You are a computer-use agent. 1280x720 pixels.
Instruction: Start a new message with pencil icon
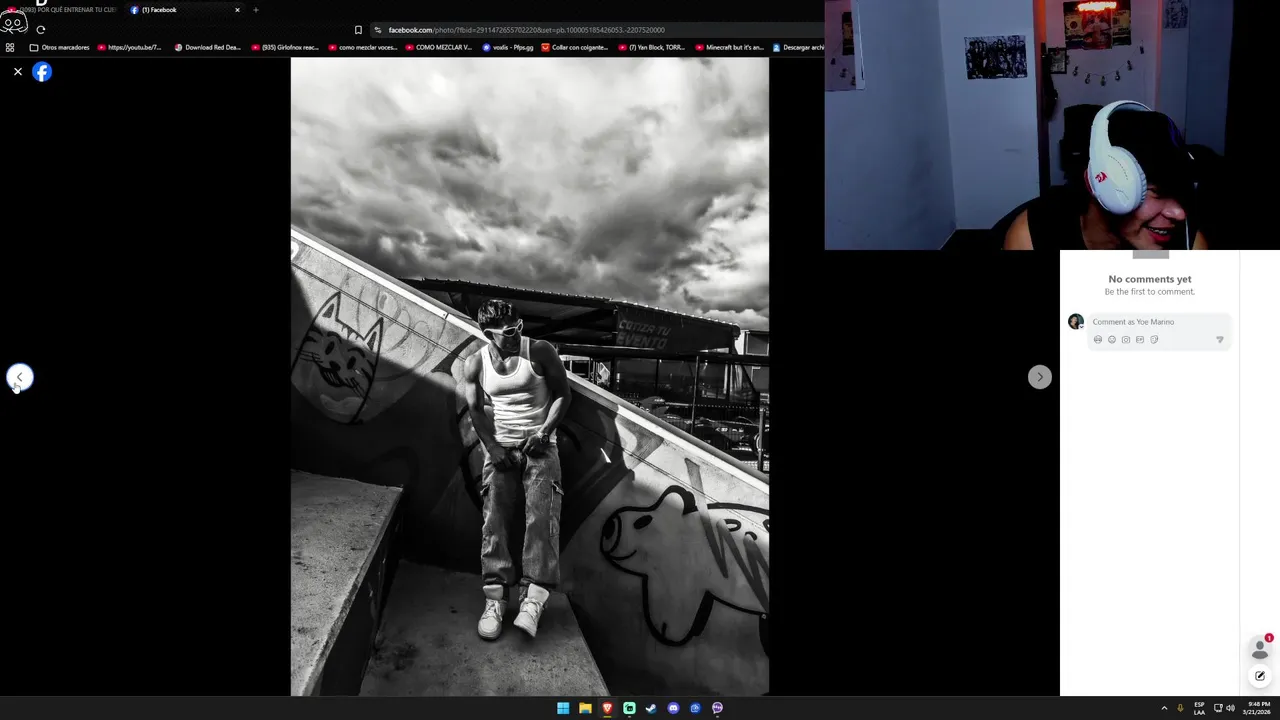1260,676
